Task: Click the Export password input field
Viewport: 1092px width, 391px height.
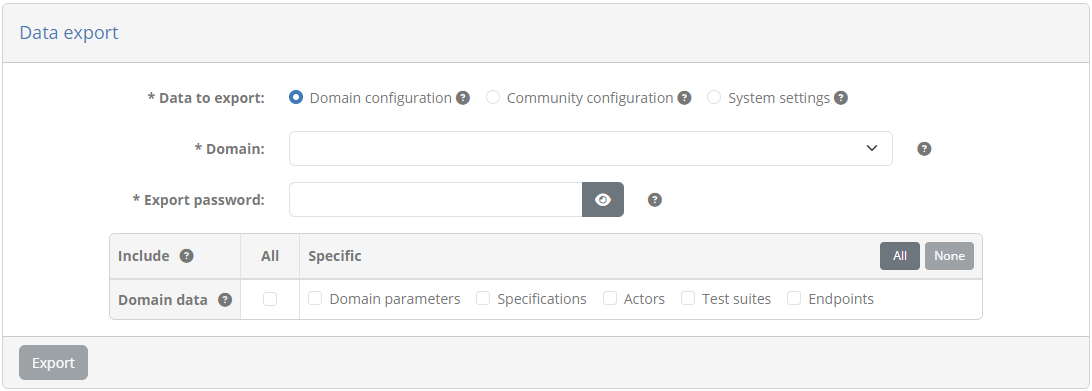Action: (x=436, y=200)
